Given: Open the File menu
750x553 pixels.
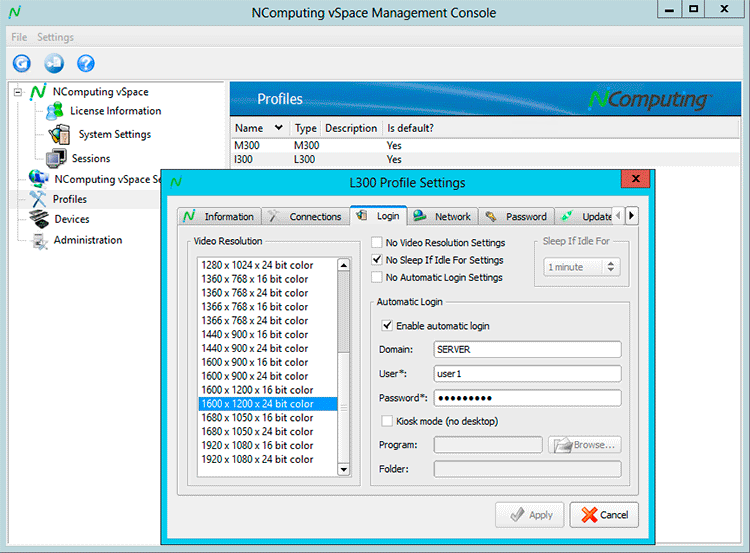Looking at the screenshot, I should point(19,37).
